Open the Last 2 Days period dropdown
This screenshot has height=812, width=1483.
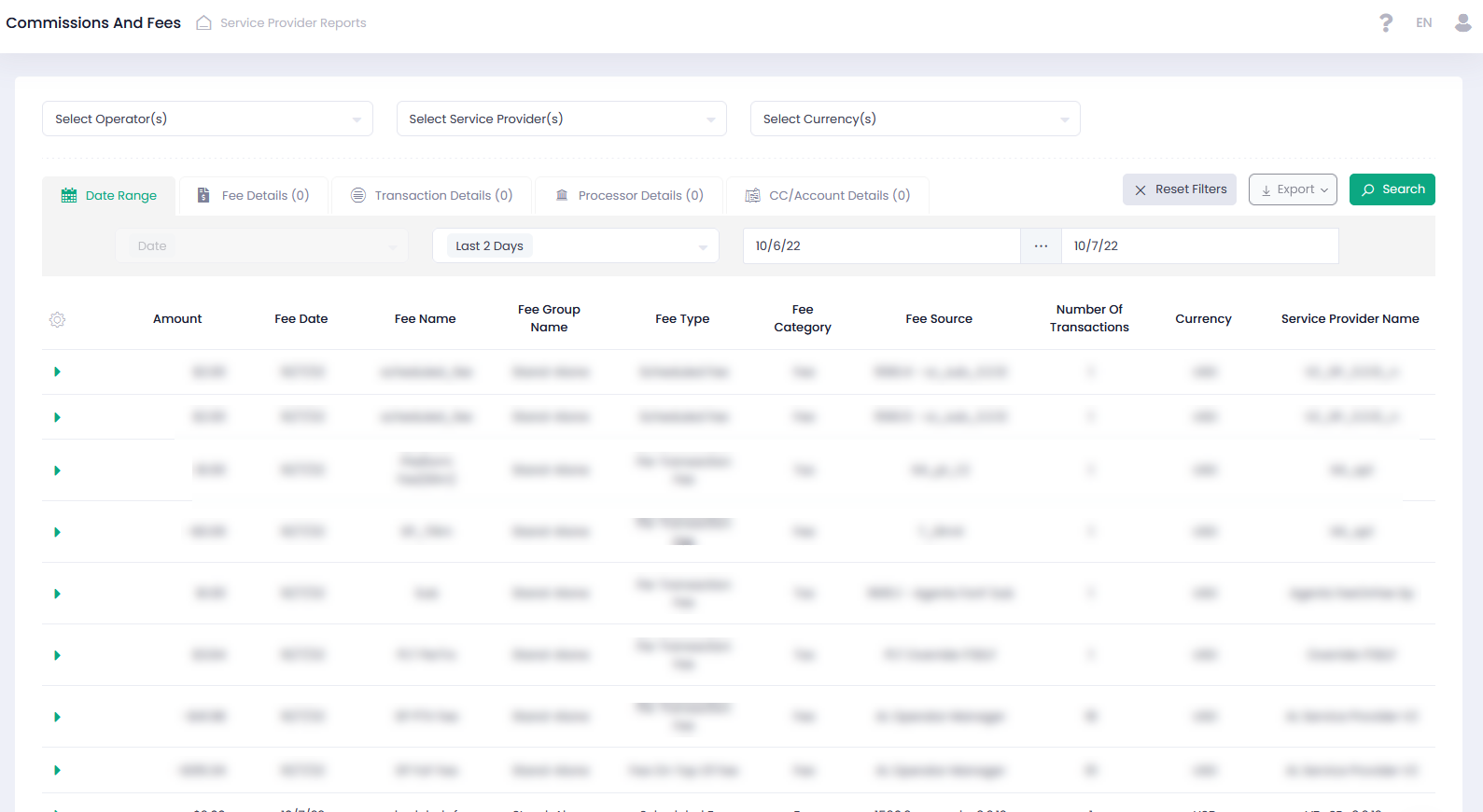click(x=575, y=246)
